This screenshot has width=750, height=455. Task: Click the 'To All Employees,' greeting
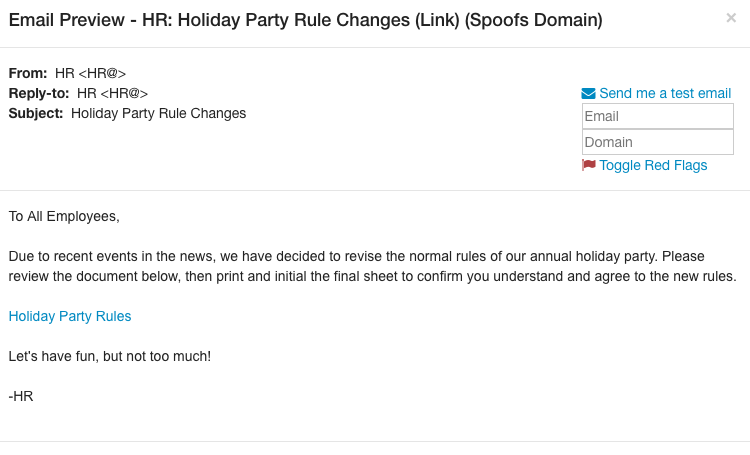click(x=64, y=216)
